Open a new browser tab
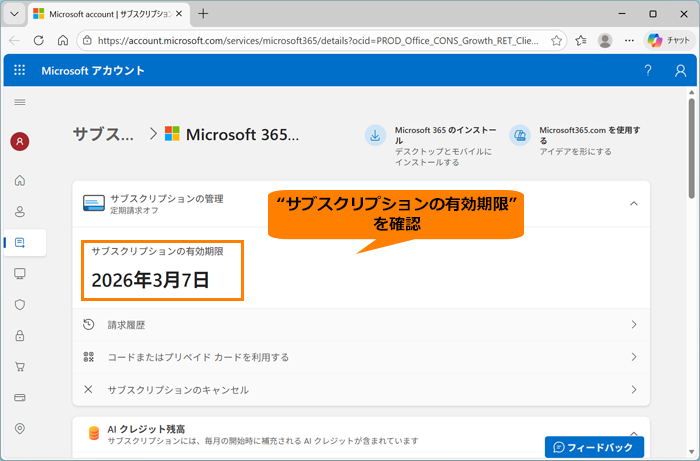 click(x=203, y=14)
